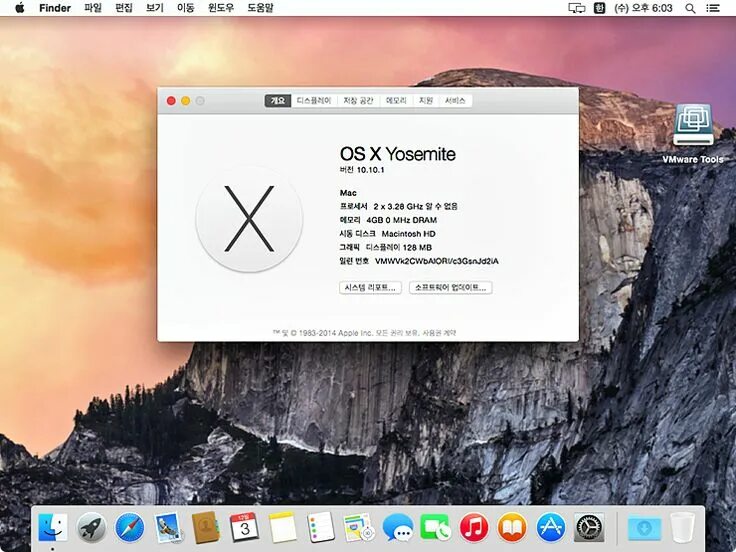Minimize the About This Mac window

[186, 101]
